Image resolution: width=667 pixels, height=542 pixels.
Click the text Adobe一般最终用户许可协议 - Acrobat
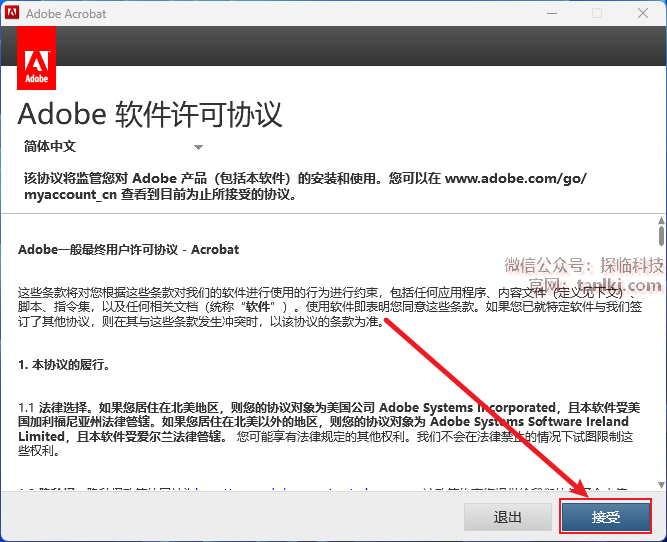click(x=128, y=249)
